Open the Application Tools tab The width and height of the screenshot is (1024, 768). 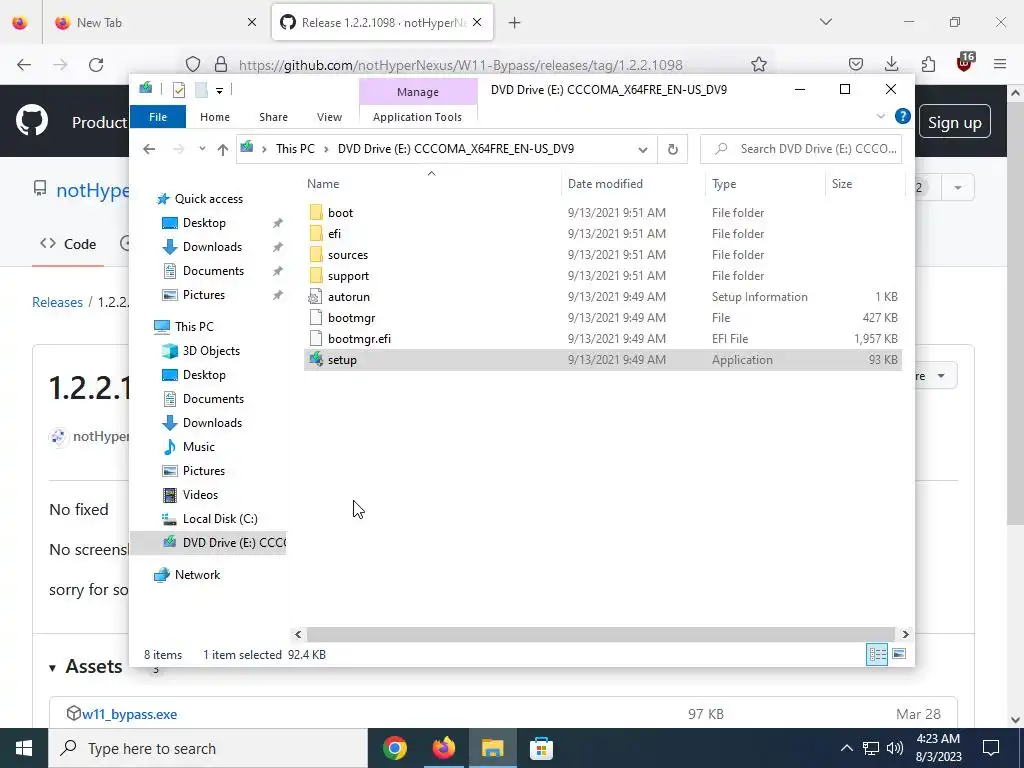point(417,117)
